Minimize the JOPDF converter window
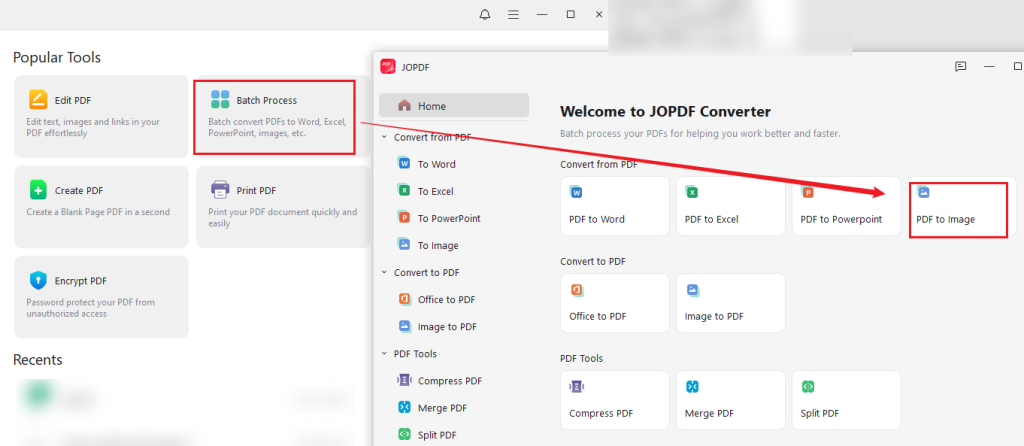This screenshot has width=1024, height=446. [x=989, y=67]
